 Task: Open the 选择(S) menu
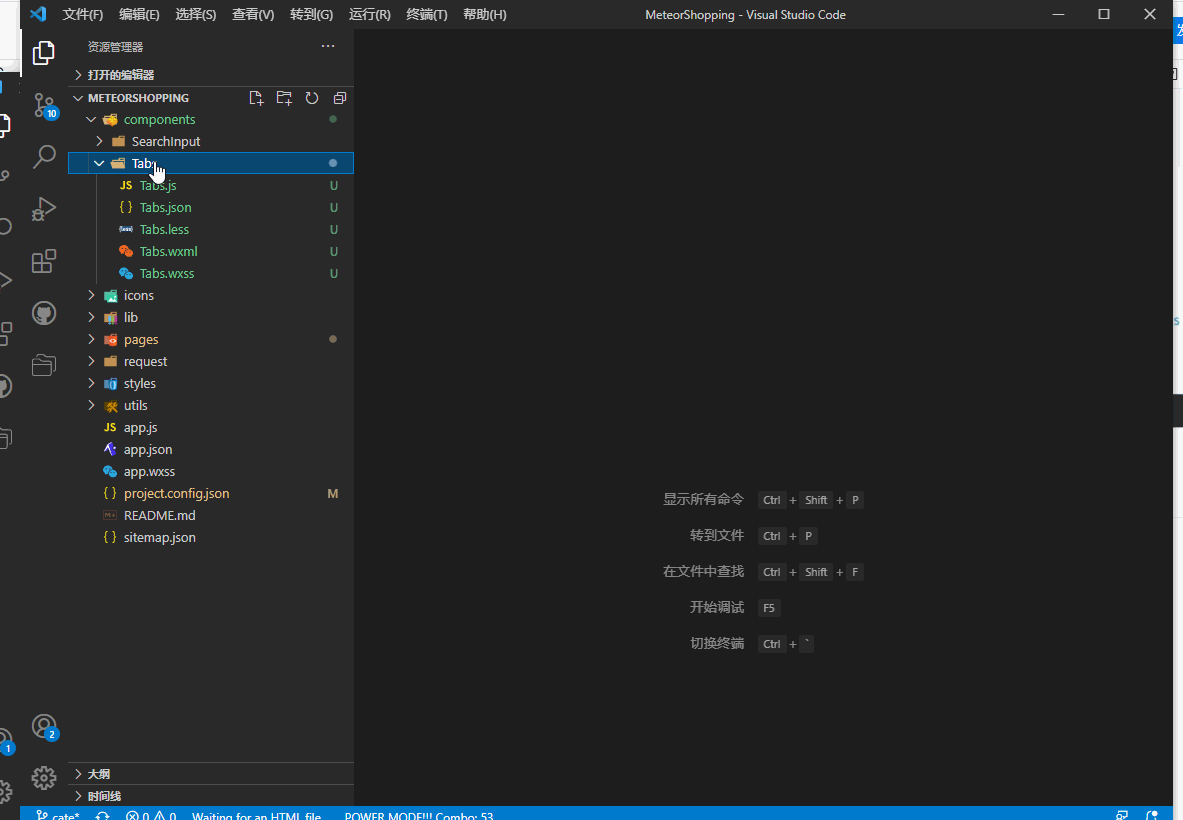pyautogui.click(x=196, y=14)
